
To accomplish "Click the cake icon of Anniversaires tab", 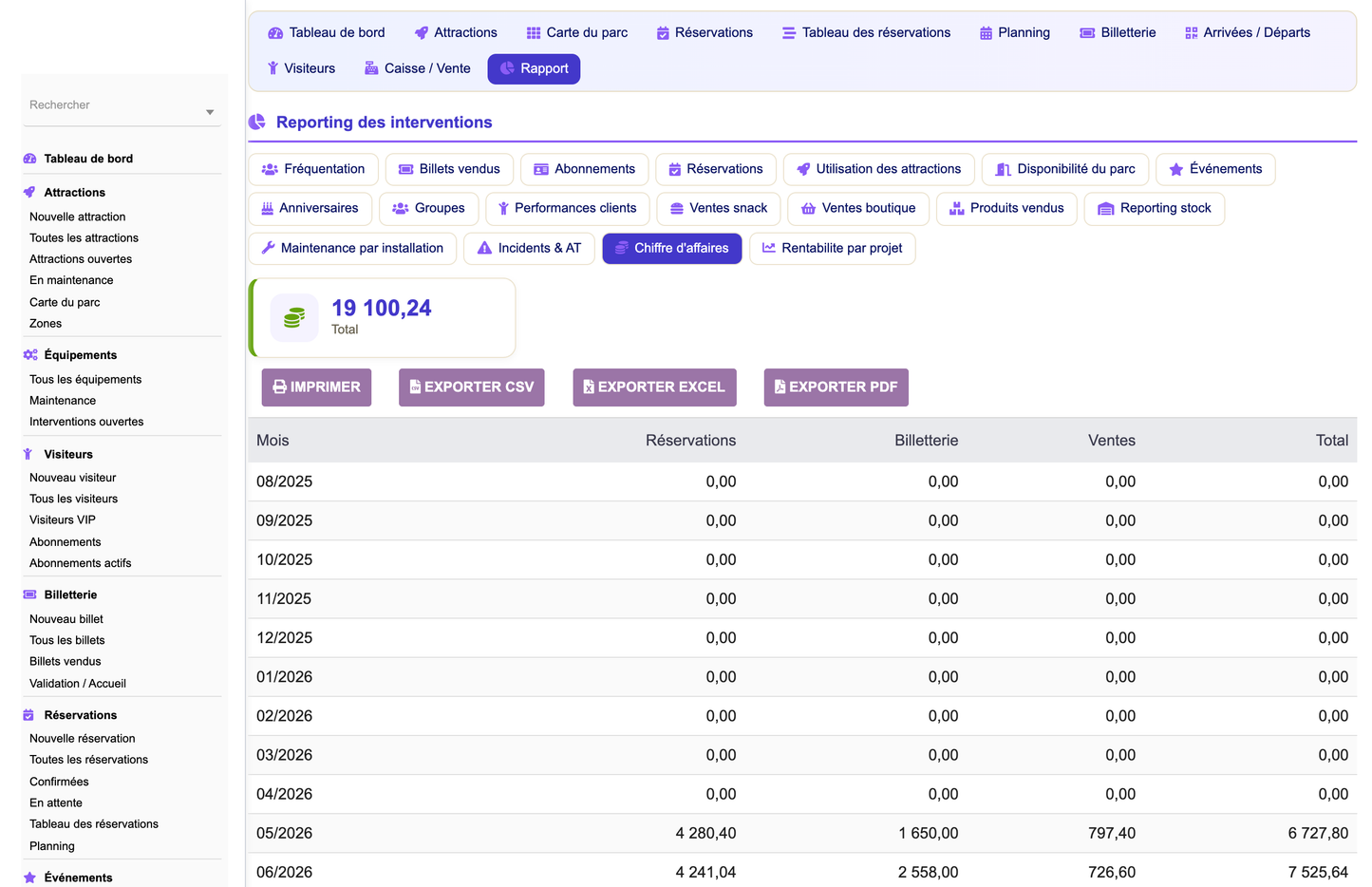I will click(268, 208).
